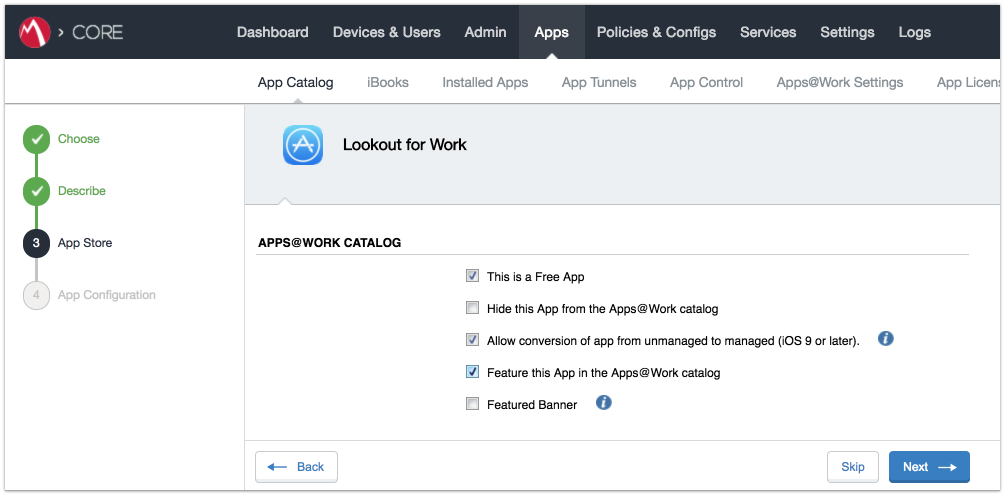Select the Describe step label
Viewport: 1005px width, 496px height.
pyautogui.click(x=81, y=191)
